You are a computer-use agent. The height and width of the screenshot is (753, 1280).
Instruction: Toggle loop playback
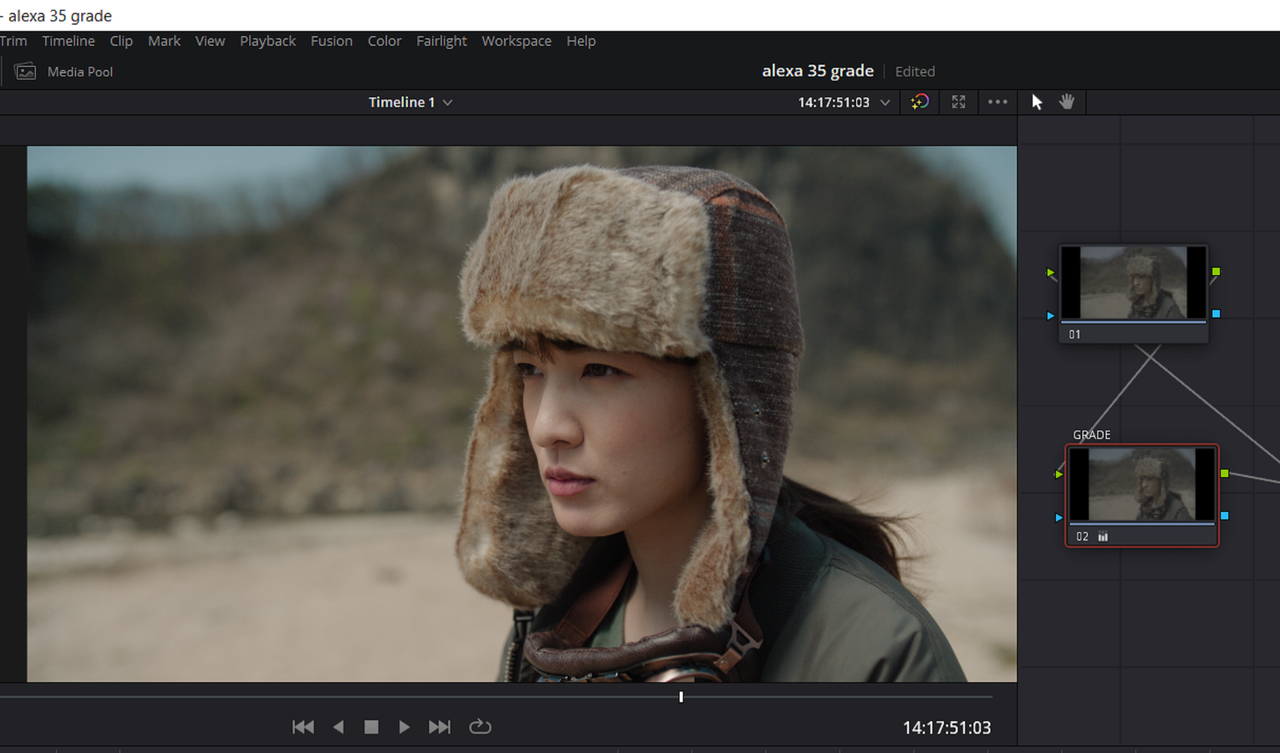[x=480, y=727]
